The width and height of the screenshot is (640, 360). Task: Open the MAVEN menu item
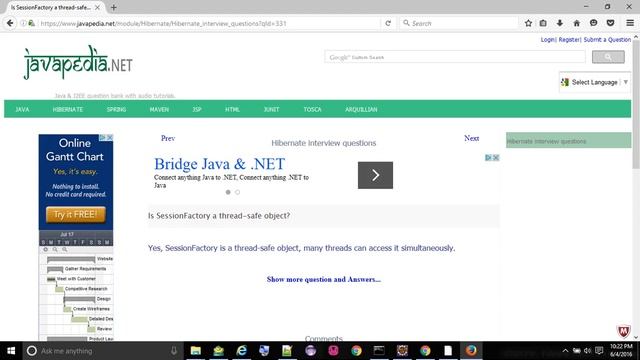coord(159,109)
